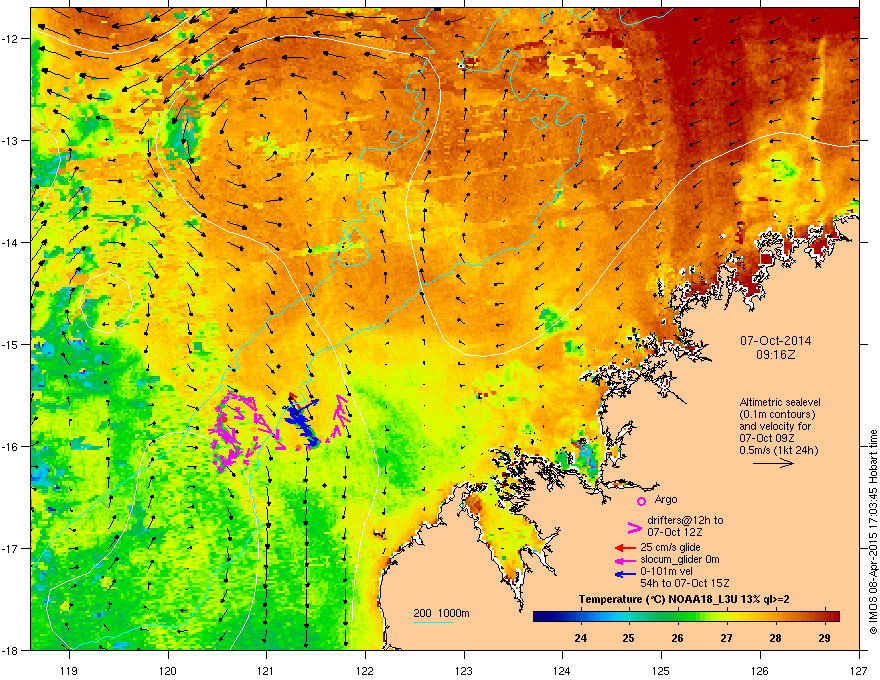Image resolution: width=880 pixels, height=680 pixels.
Task: Click the black 0.5m/s velocity scale arrow
Action: [x=773, y=463]
